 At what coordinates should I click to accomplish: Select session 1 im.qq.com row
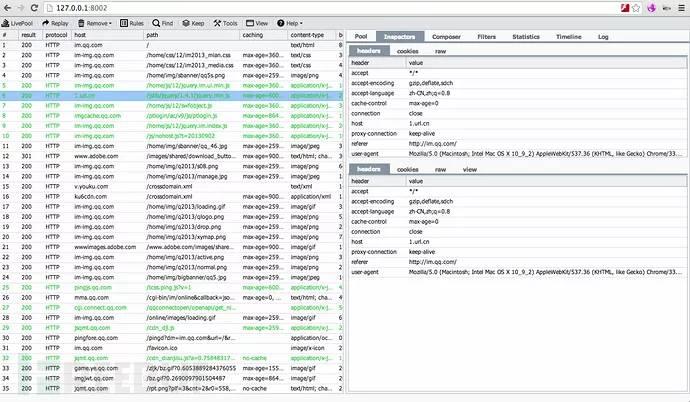(x=172, y=45)
